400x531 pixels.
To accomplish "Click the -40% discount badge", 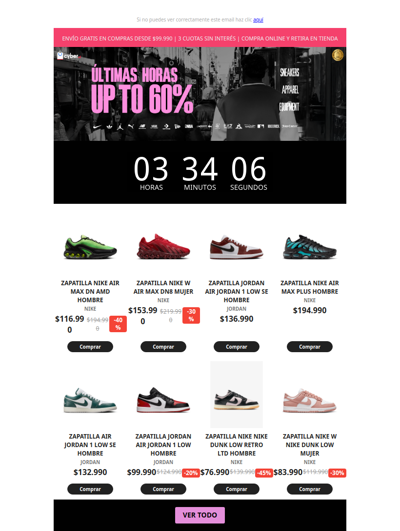I will (x=118, y=324).
